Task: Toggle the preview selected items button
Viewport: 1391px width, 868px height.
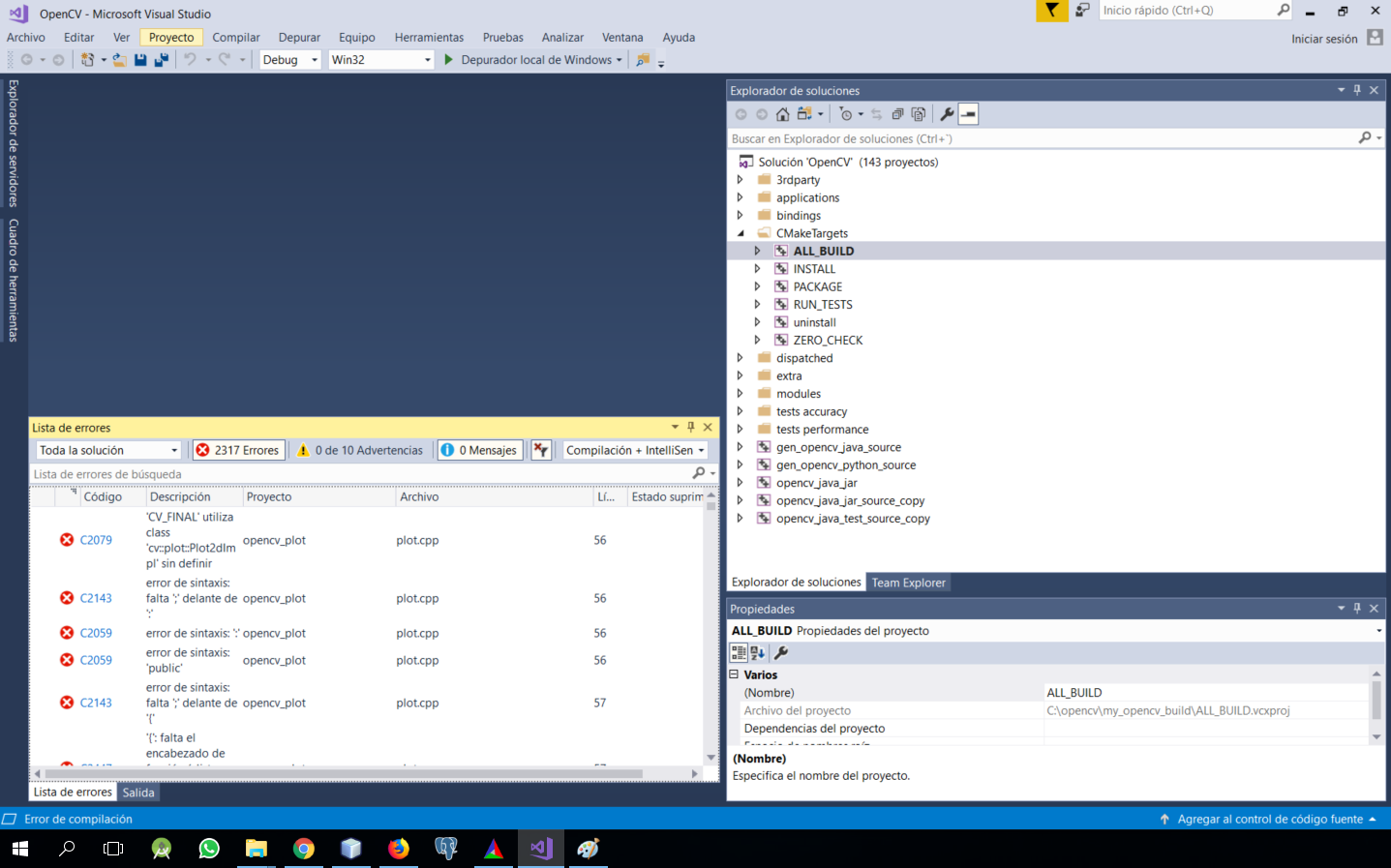Action: coord(968,114)
